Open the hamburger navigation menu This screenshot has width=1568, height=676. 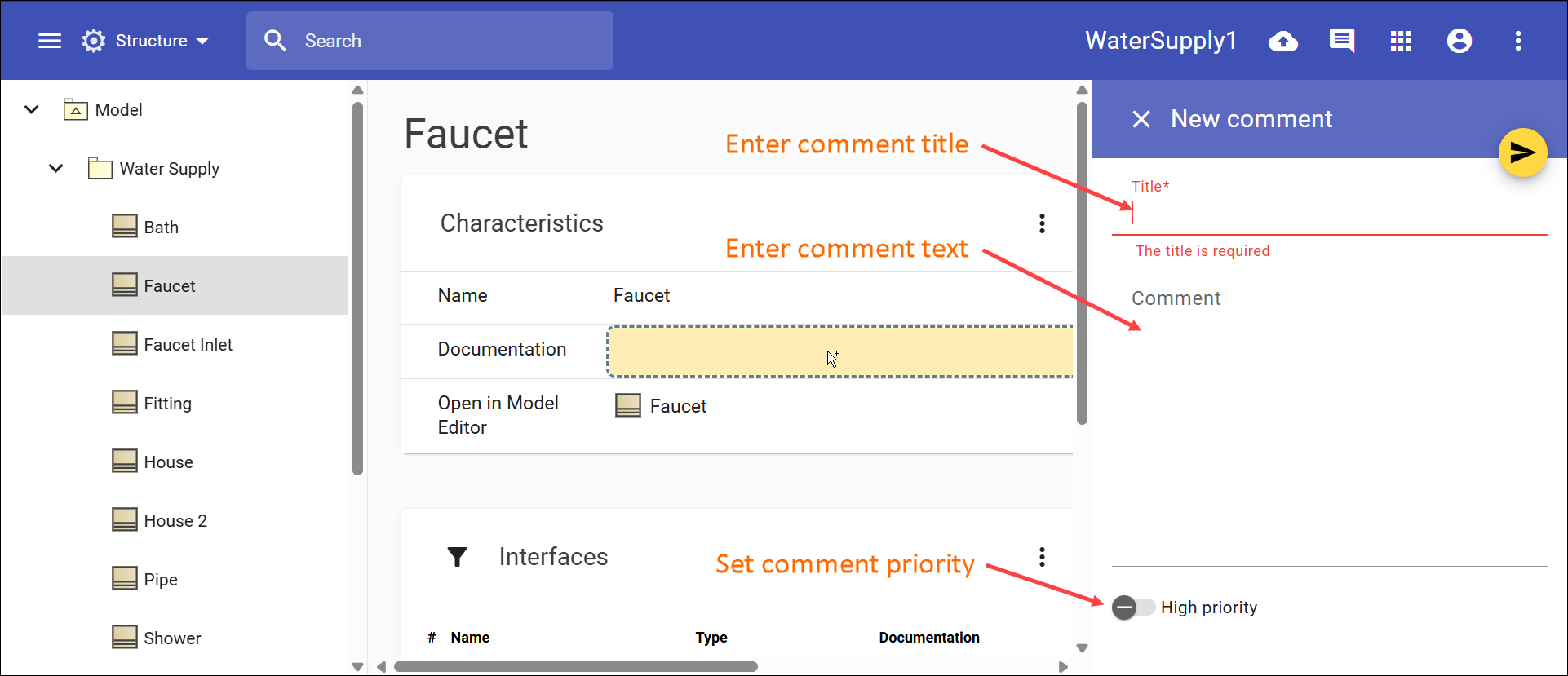[x=50, y=41]
